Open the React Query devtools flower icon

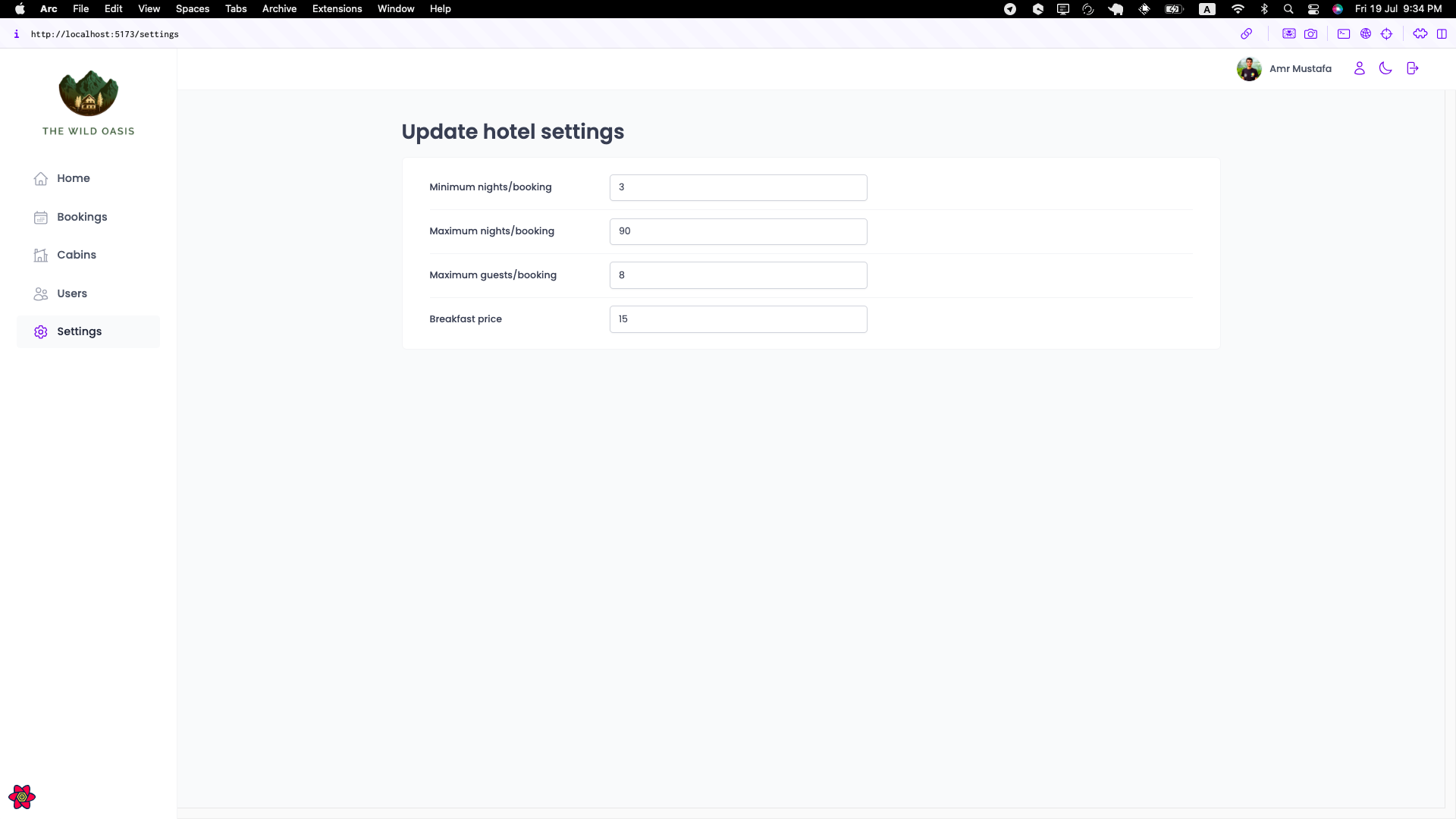[x=22, y=797]
